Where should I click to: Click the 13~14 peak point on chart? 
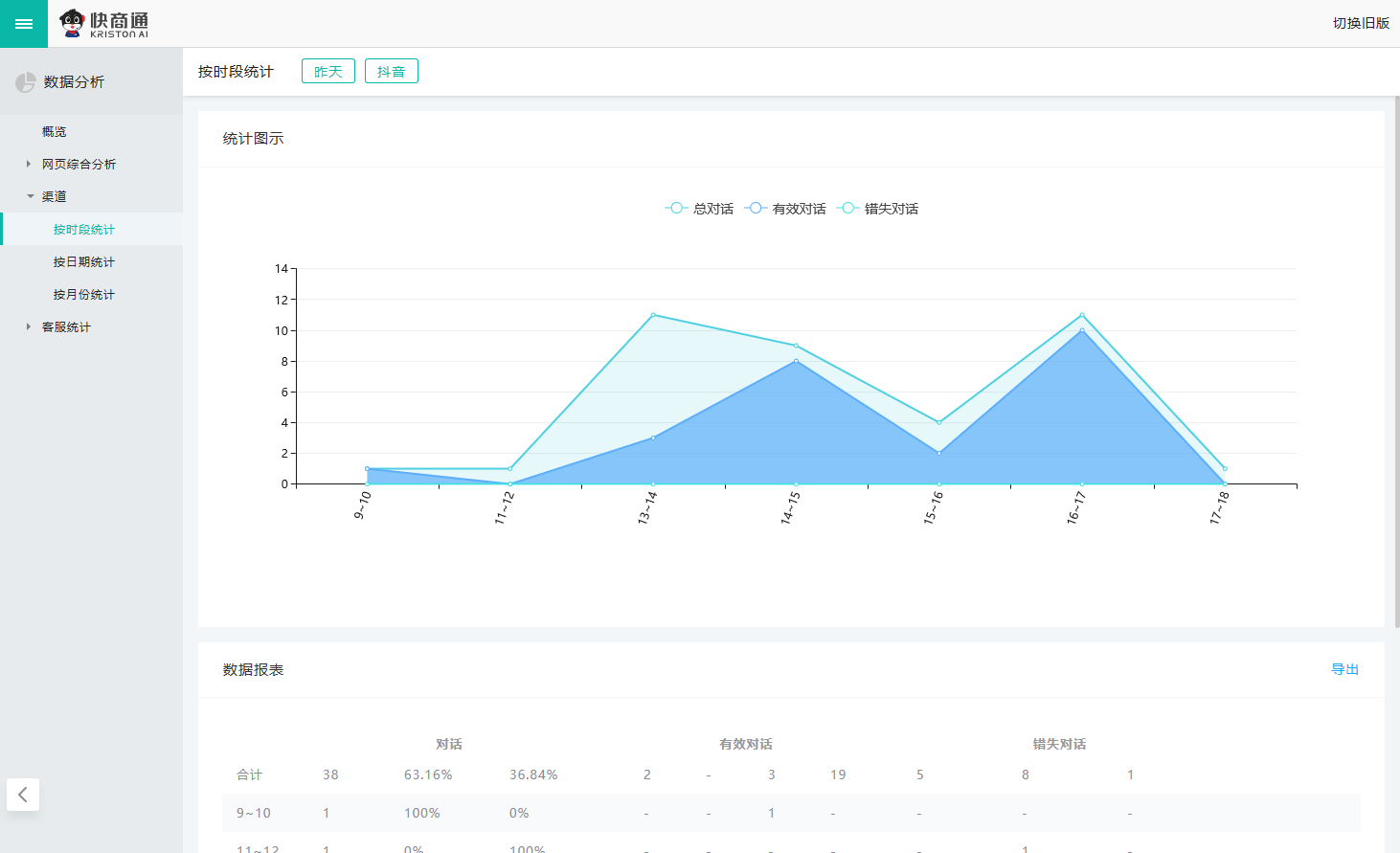click(x=653, y=315)
